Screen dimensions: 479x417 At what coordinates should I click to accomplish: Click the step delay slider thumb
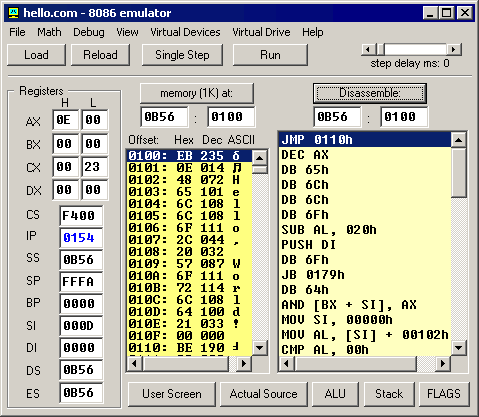pyautogui.click(x=380, y=50)
